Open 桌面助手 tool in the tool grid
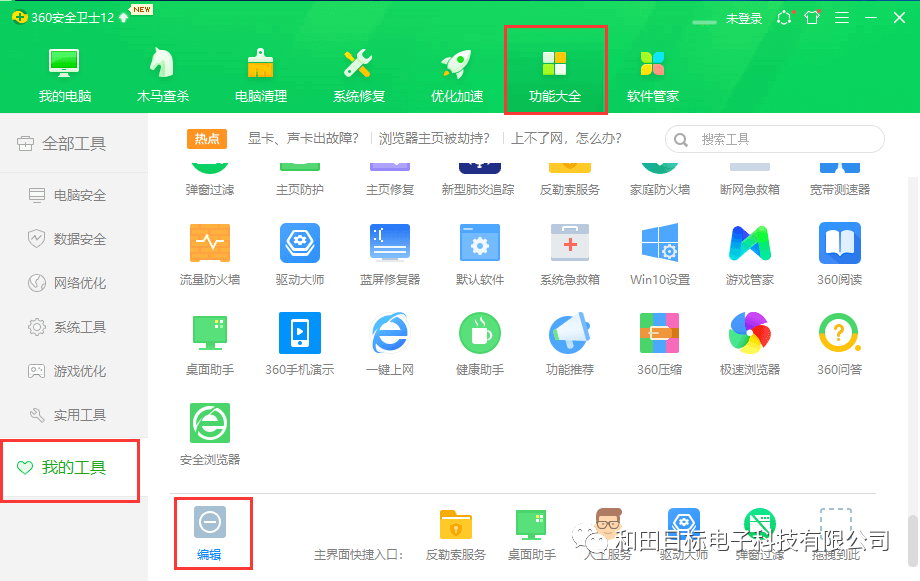 click(209, 344)
